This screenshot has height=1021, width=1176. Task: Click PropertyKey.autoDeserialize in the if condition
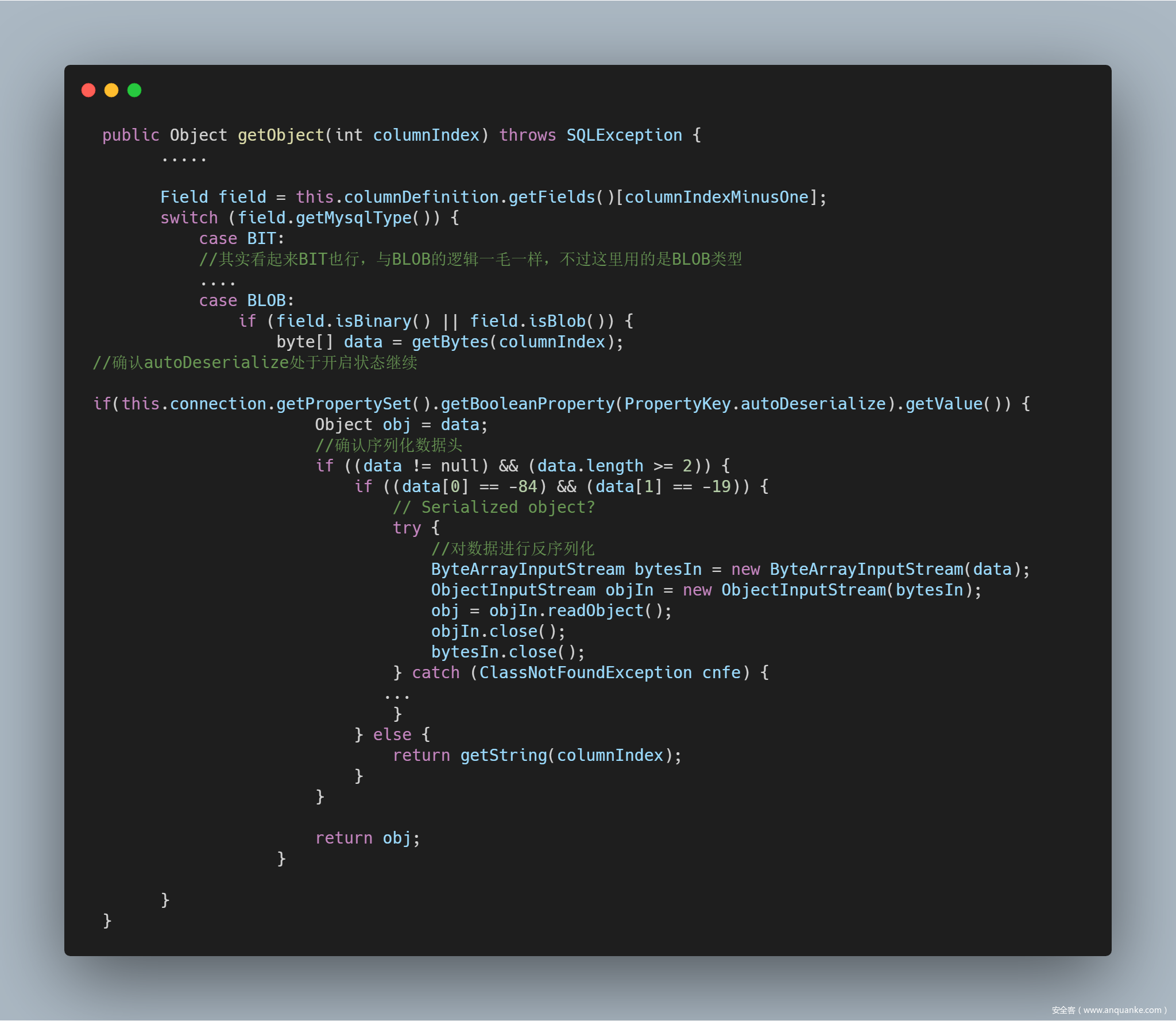755,404
